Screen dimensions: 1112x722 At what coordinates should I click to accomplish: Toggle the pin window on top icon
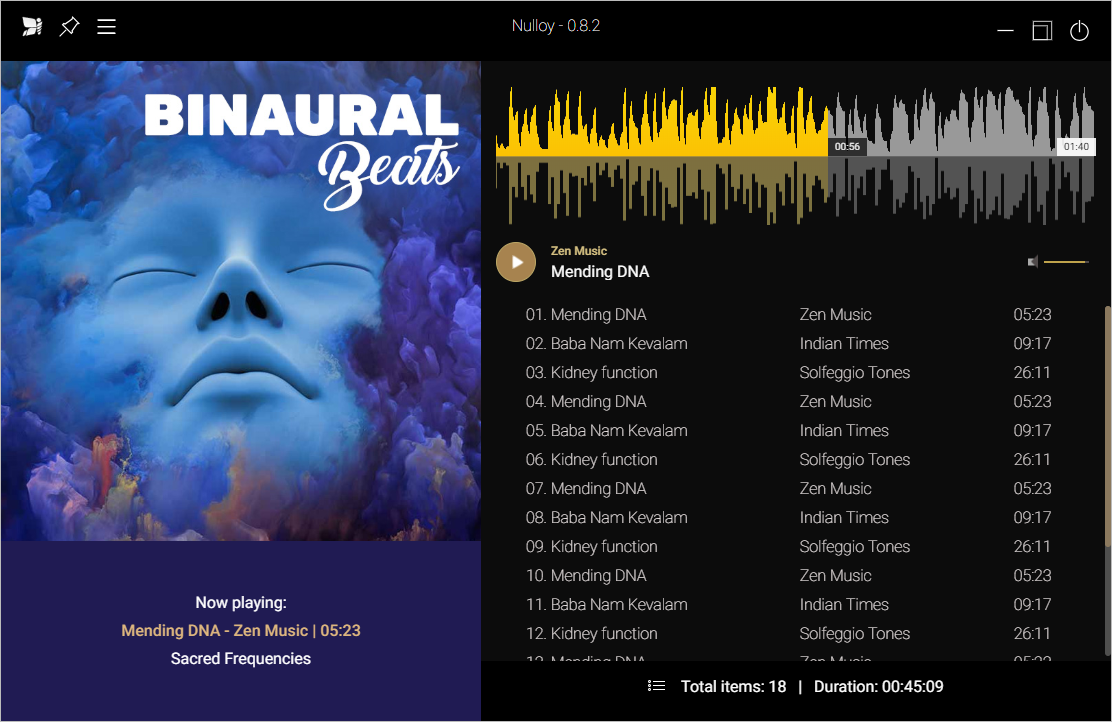tap(70, 27)
